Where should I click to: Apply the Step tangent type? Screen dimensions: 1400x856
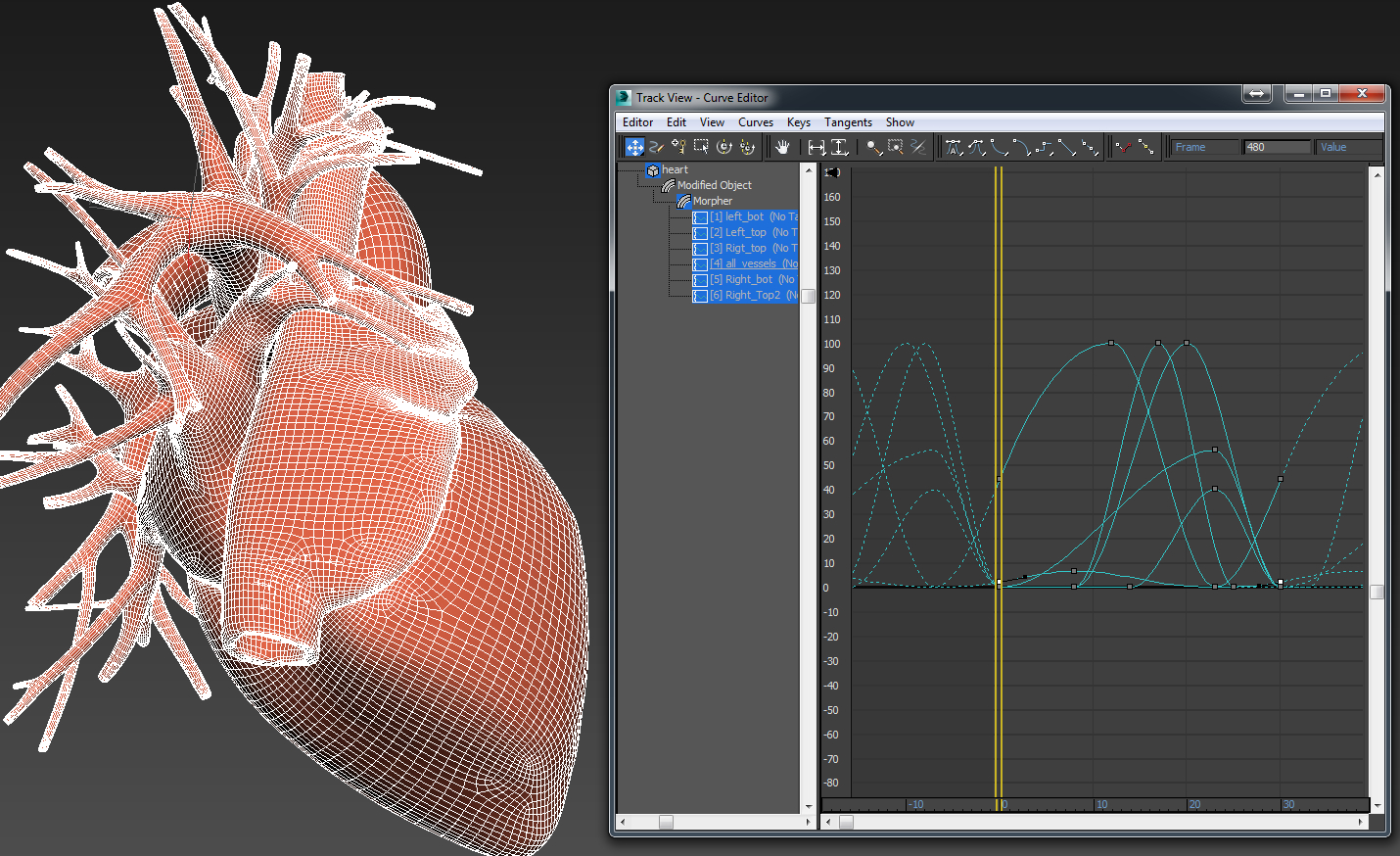(1043, 146)
